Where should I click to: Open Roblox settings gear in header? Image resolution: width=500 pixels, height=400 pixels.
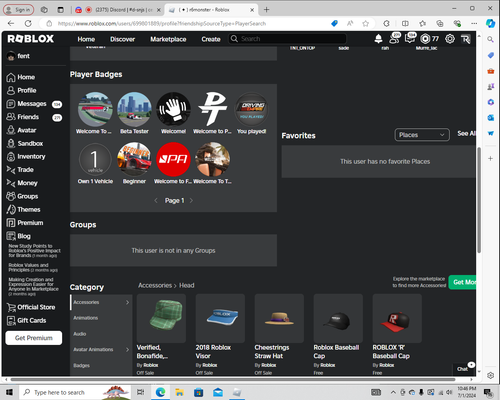pos(450,39)
